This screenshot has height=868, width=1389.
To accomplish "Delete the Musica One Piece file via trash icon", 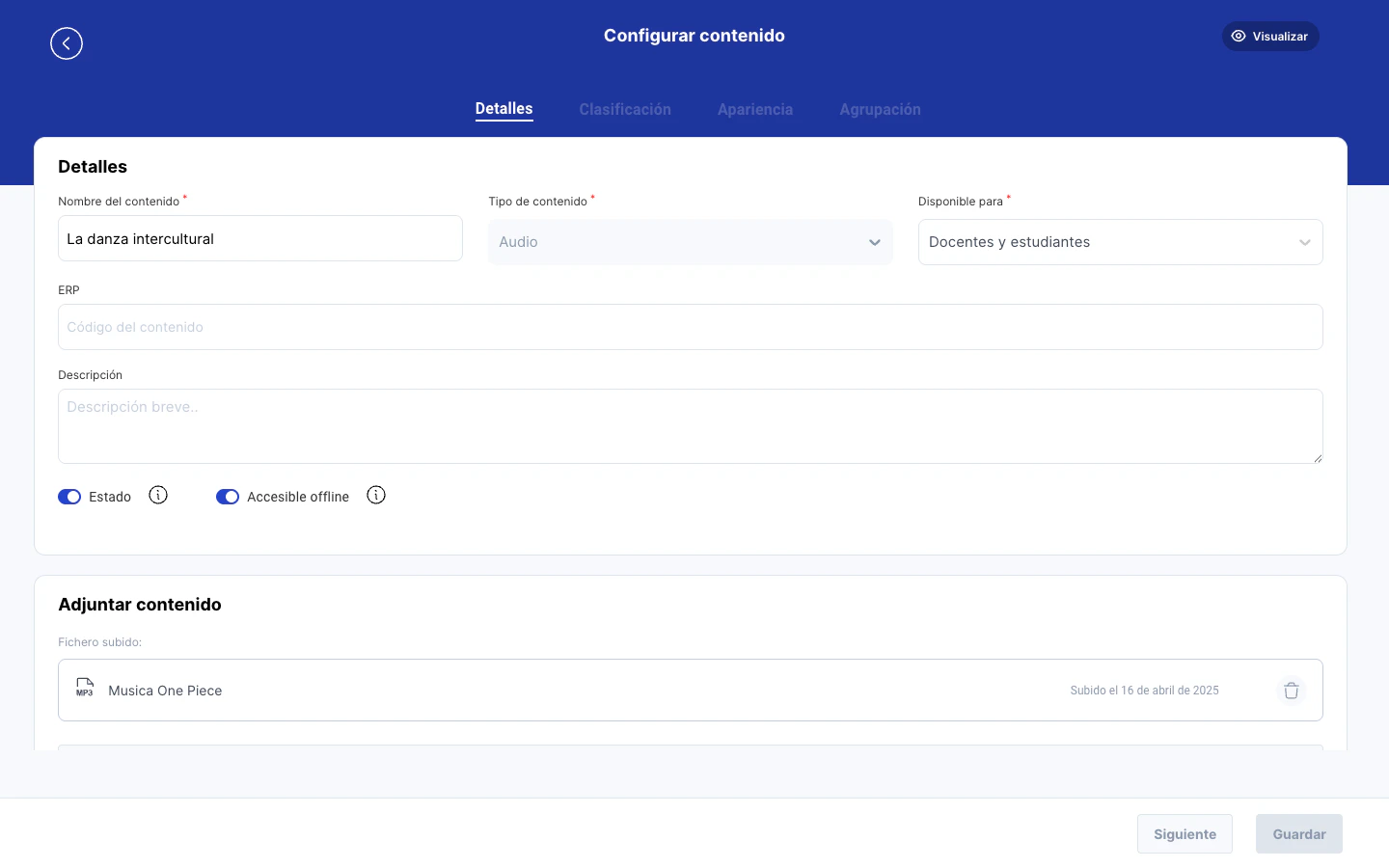I will [x=1292, y=691].
